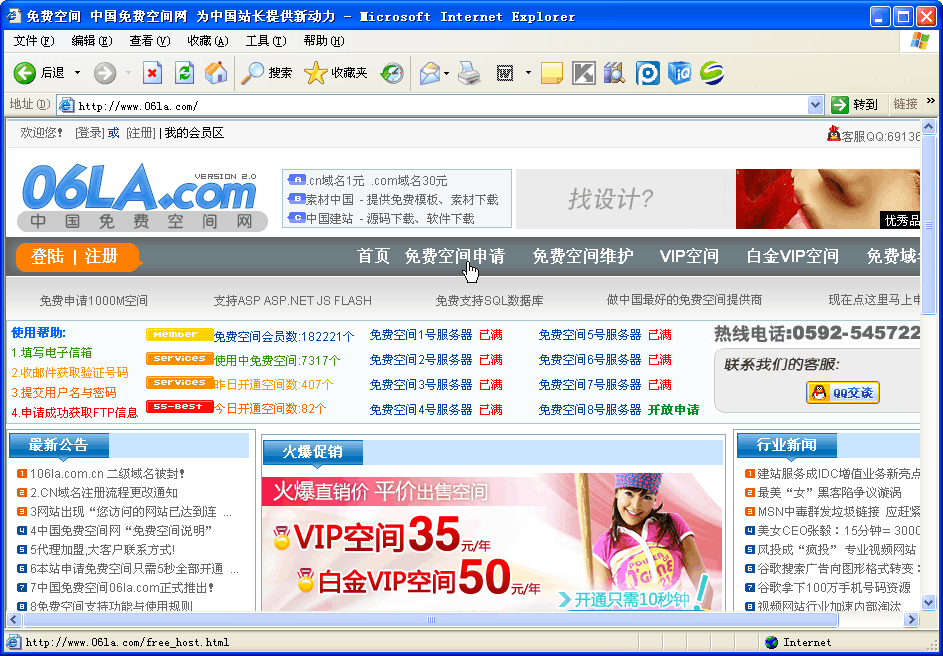Open the 工具(T) menu
Screen dimensions: 943x656
point(265,41)
